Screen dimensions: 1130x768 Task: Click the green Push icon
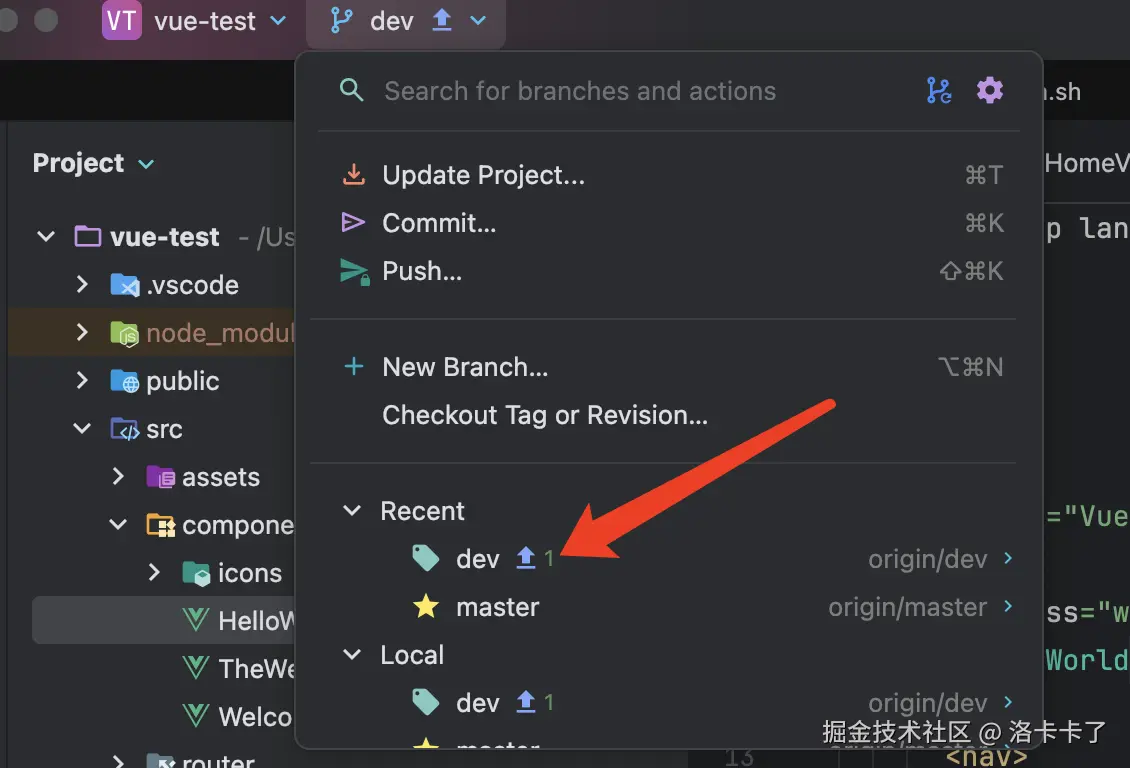354,271
